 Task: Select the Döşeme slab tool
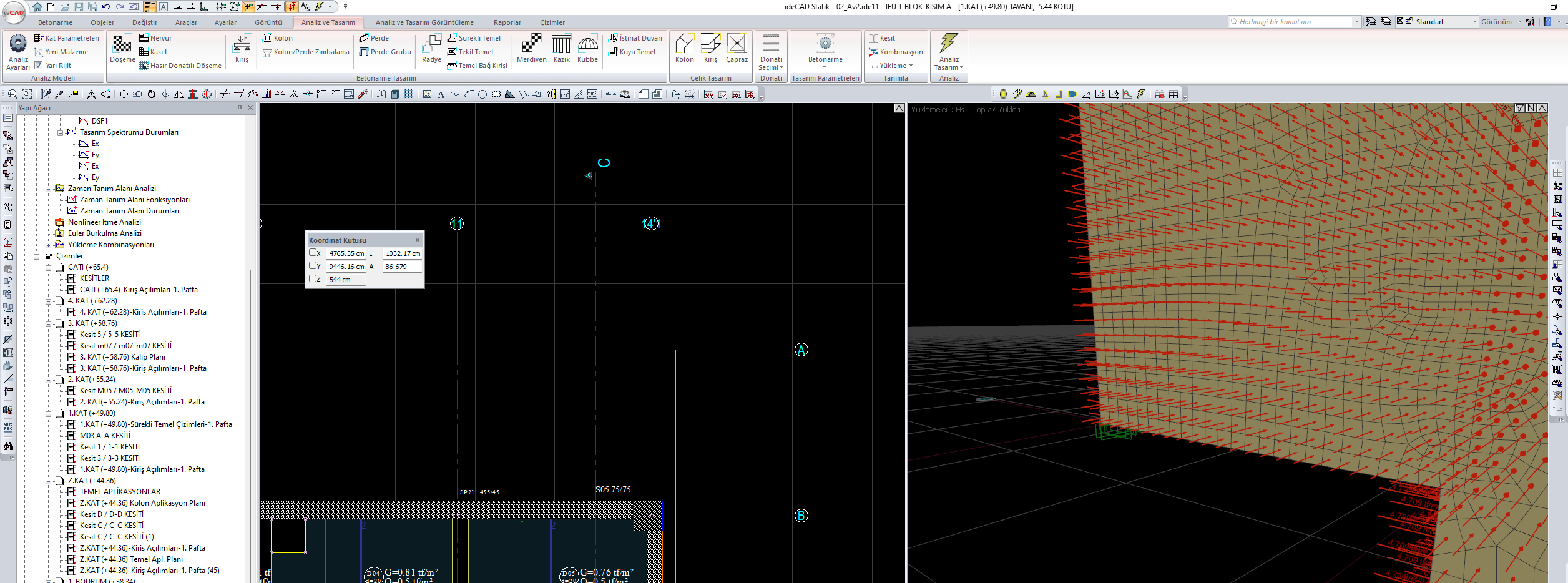(122, 46)
